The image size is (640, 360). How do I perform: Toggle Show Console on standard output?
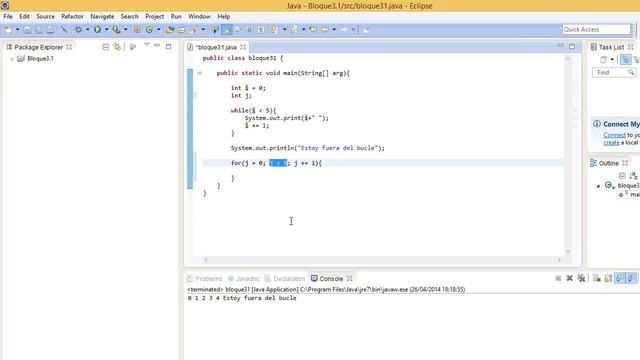620,278
